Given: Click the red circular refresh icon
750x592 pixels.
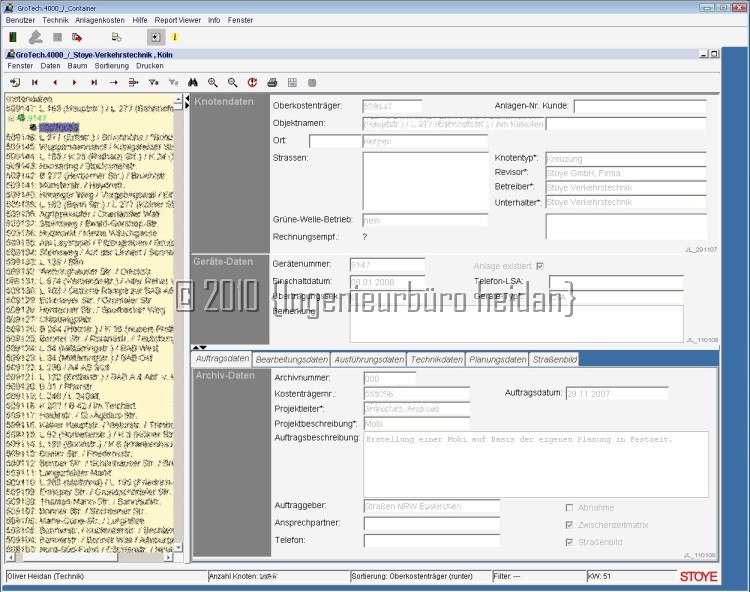Looking at the screenshot, I should [252, 82].
